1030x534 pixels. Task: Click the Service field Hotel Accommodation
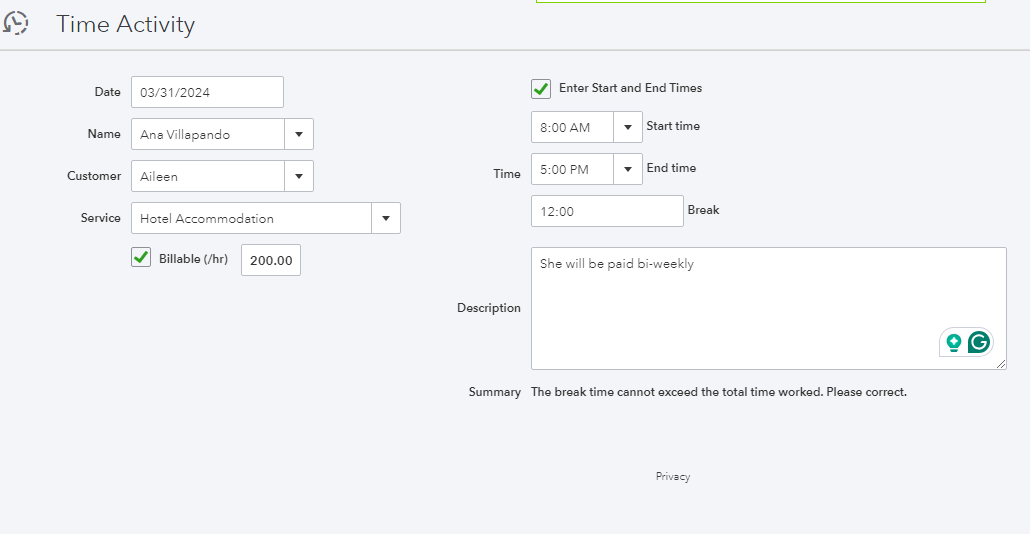(x=251, y=218)
